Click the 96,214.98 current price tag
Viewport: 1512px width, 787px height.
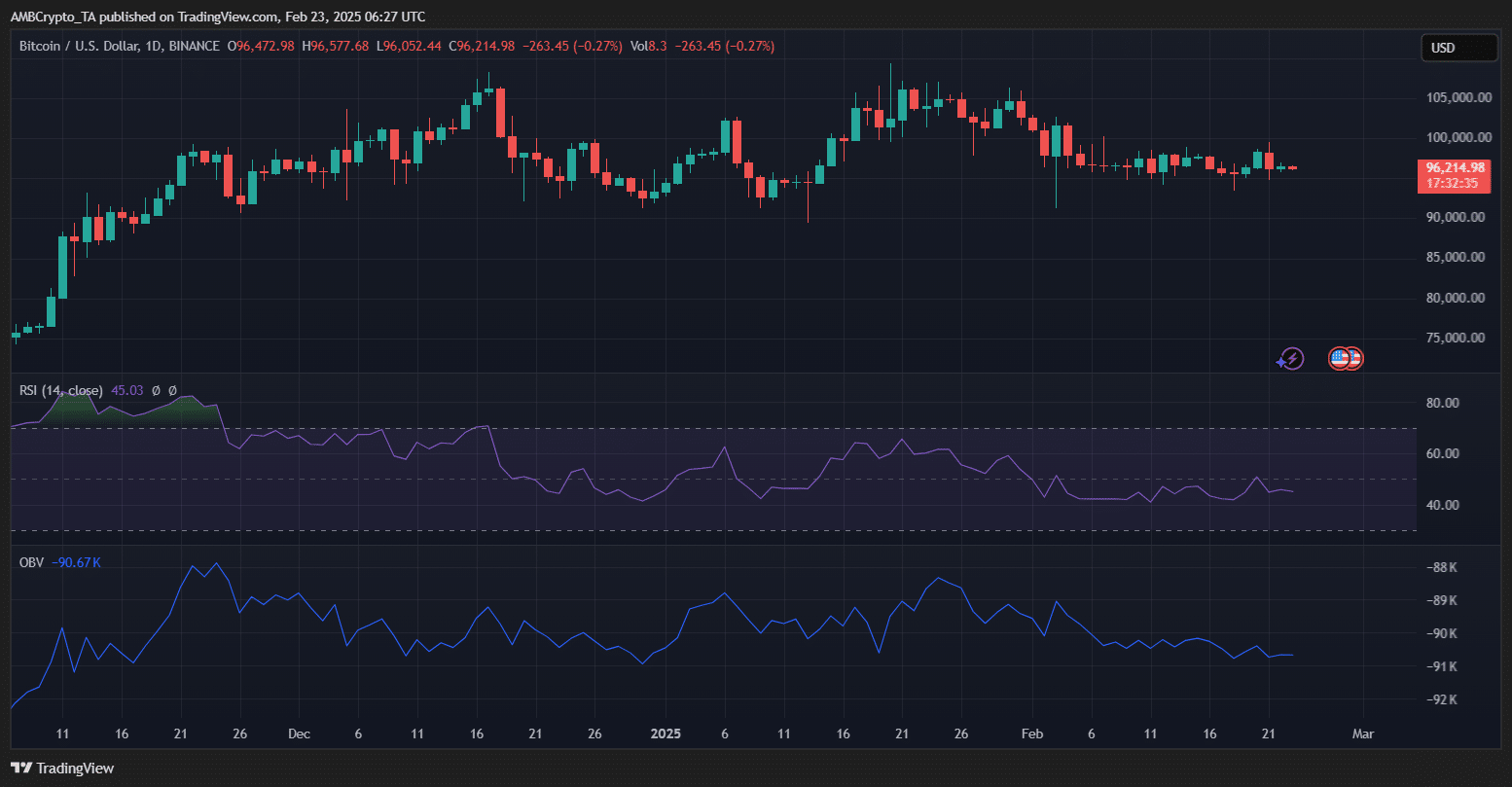pos(1455,167)
